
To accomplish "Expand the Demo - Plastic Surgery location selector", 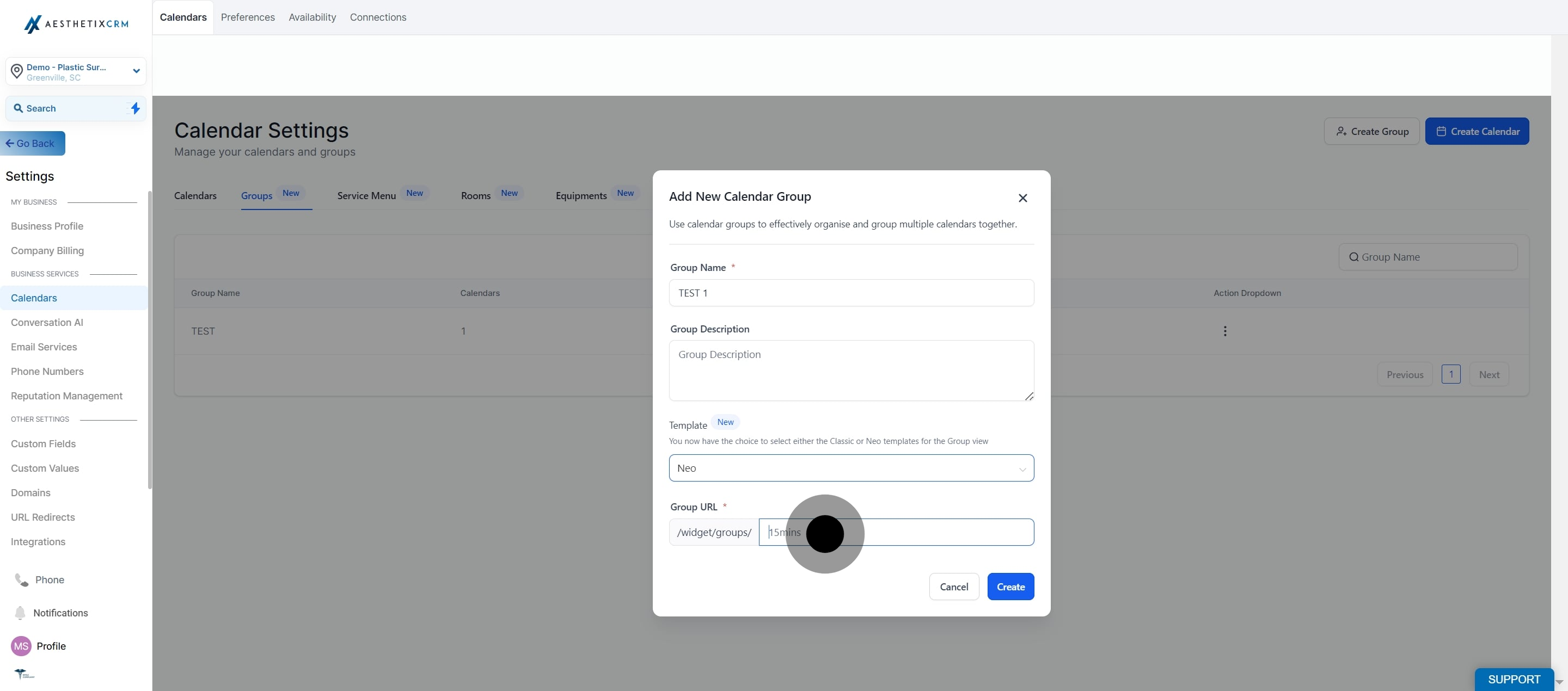I will click(x=136, y=71).
